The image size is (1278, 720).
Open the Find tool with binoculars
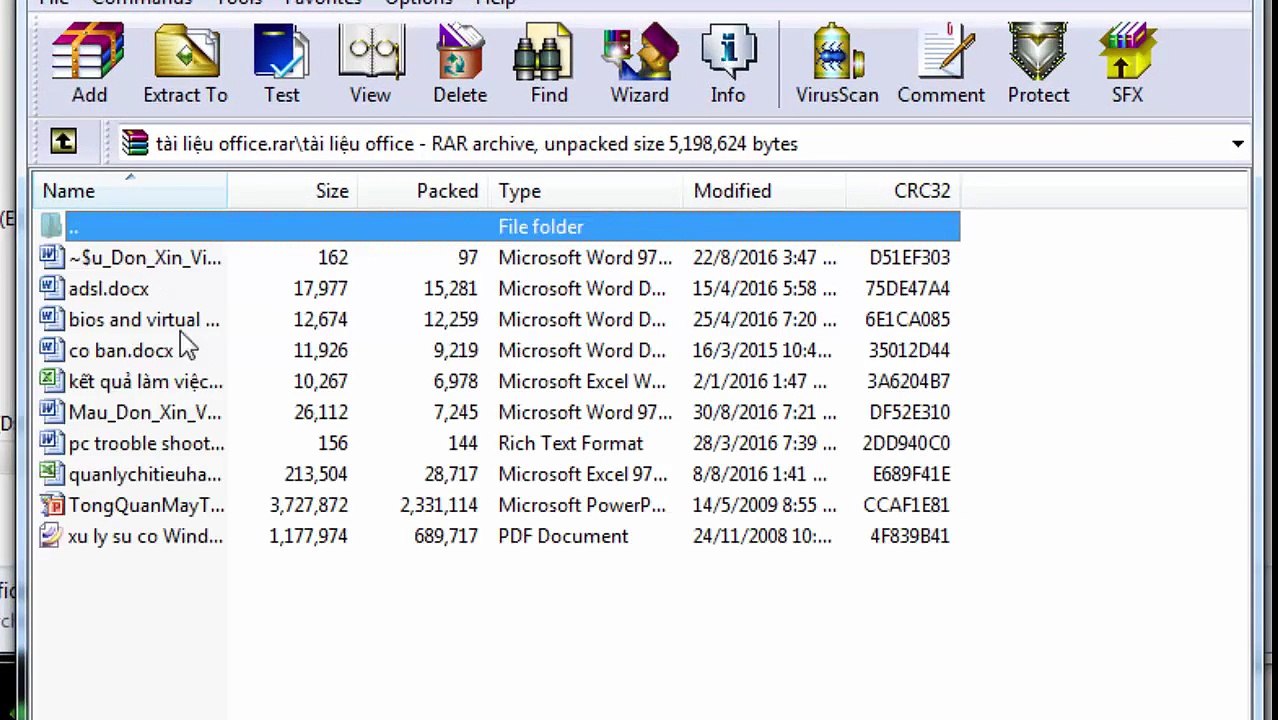(x=549, y=62)
